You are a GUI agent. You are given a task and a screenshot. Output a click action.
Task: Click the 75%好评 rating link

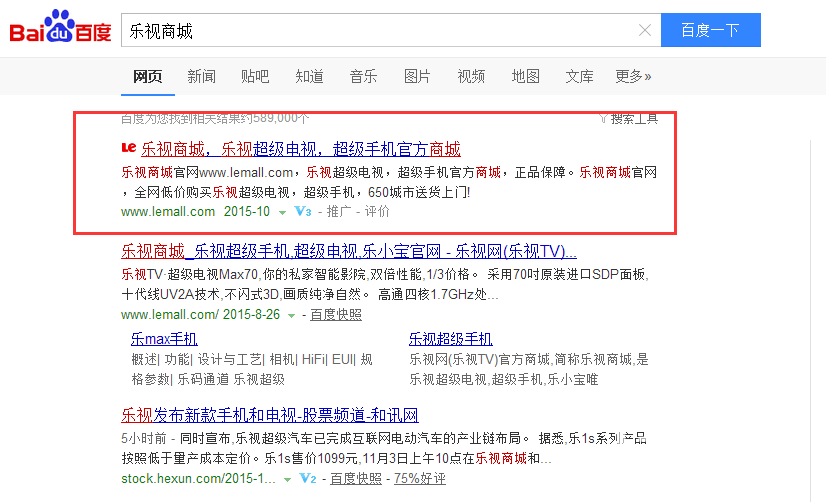tap(421, 479)
